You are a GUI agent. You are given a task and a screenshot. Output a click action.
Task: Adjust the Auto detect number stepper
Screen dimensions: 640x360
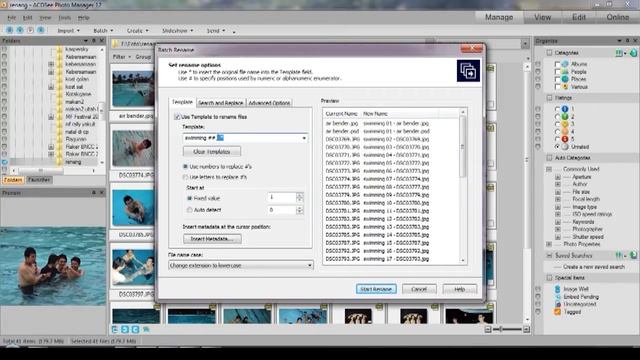pyautogui.click(x=300, y=210)
